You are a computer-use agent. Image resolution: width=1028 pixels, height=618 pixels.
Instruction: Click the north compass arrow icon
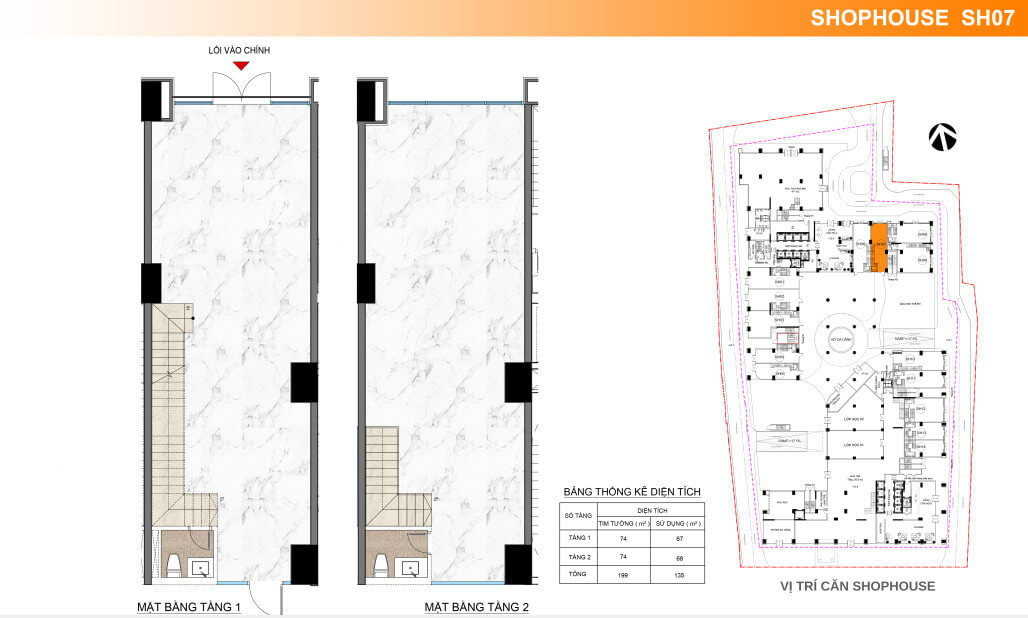point(942,137)
